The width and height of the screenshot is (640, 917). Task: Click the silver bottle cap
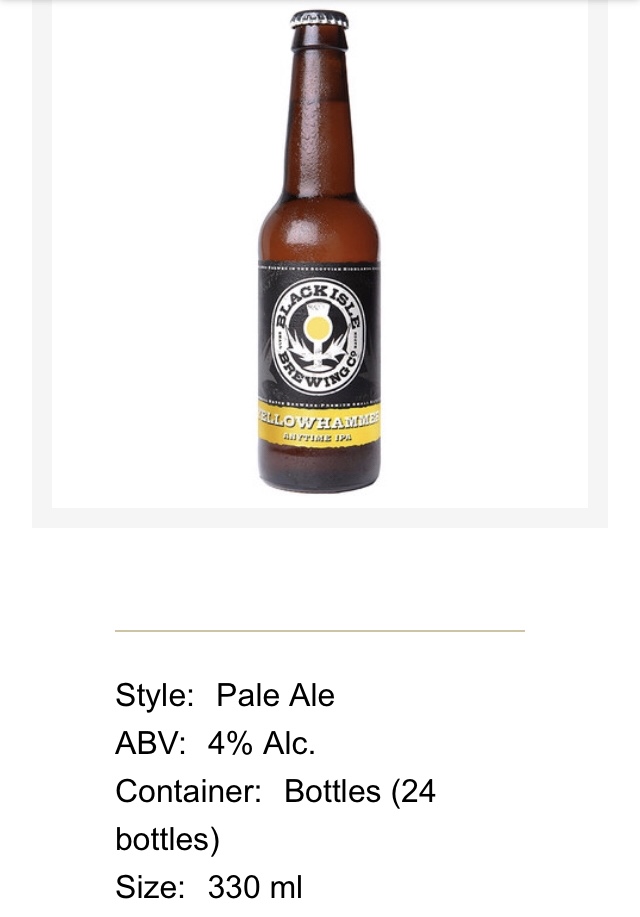coord(319,19)
